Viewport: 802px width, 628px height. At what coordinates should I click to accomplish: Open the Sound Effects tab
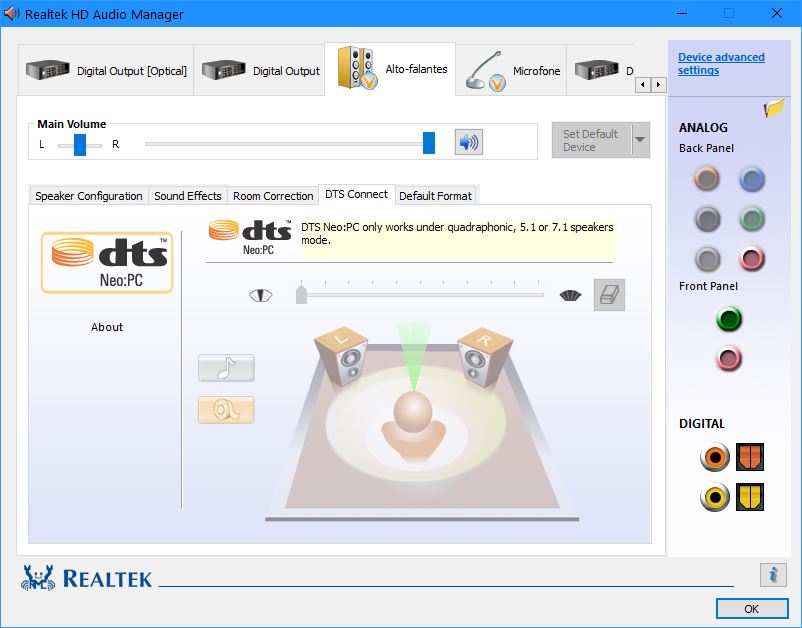(x=188, y=196)
